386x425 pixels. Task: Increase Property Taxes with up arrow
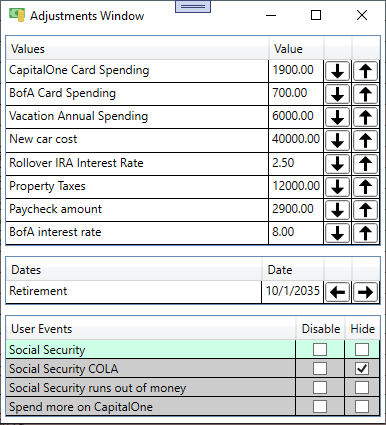[x=365, y=187]
